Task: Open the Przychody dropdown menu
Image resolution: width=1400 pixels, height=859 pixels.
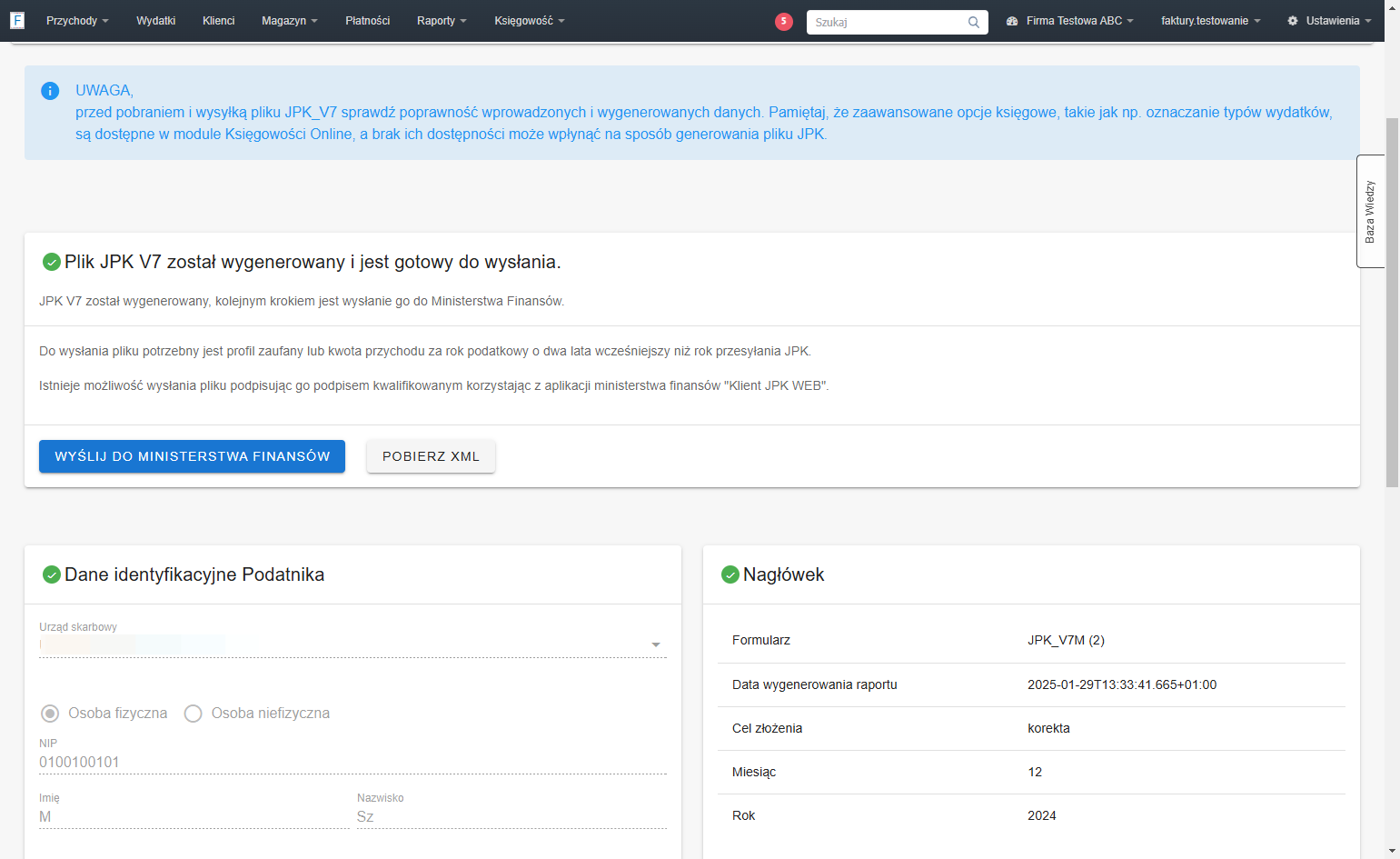Action: pyautogui.click(x=77, y=21)
